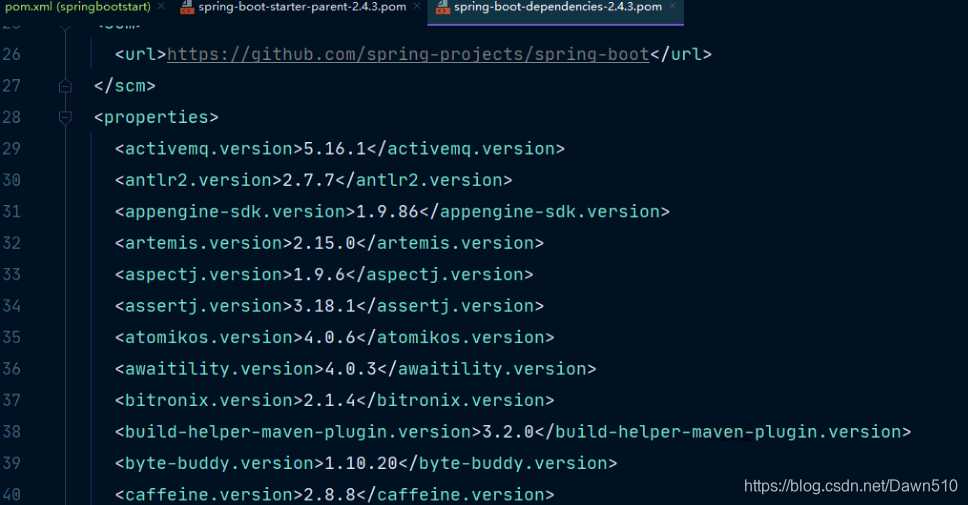Click bitronix.version value 2.1.4

coord(329,401)
